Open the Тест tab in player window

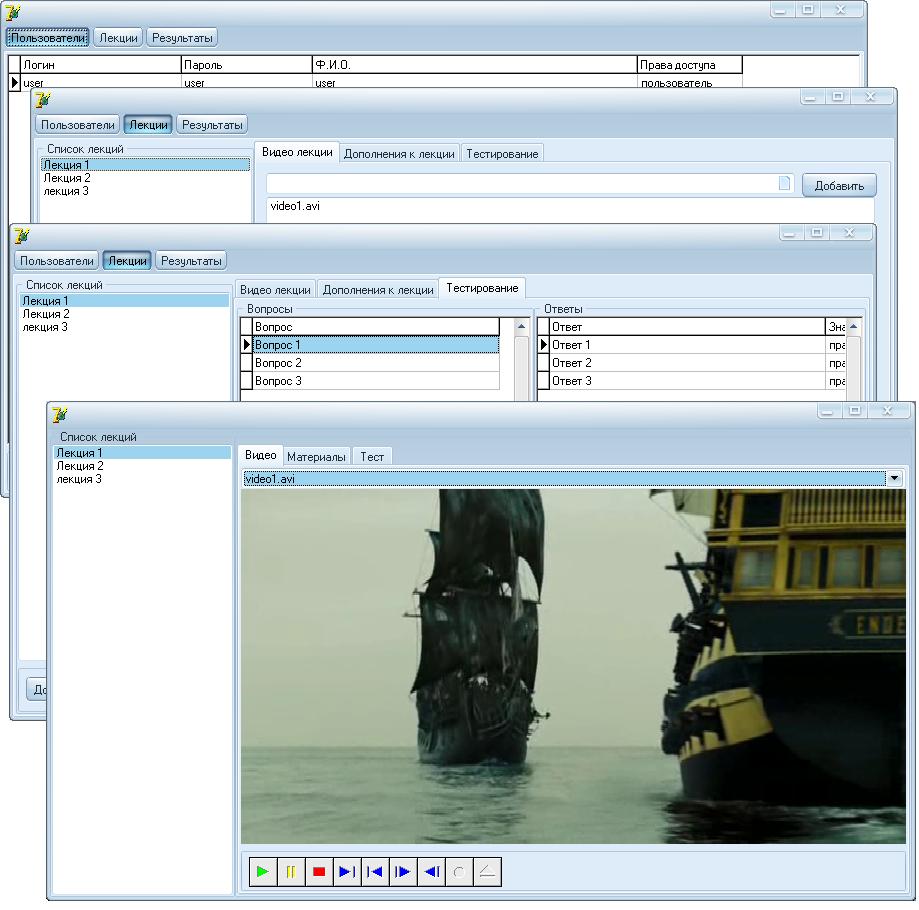point(372,456)
